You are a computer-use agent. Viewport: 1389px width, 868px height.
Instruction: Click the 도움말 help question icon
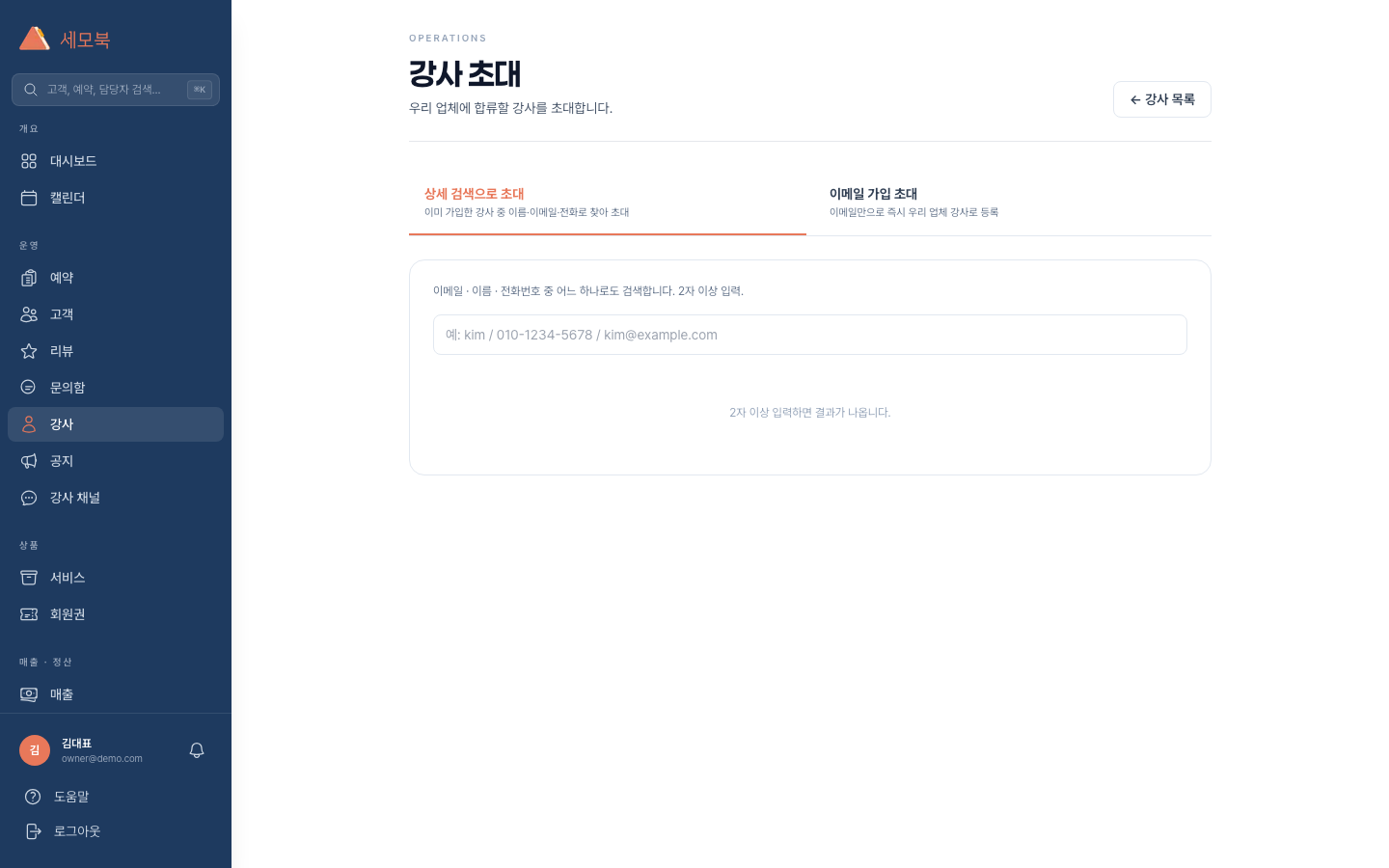33,797
